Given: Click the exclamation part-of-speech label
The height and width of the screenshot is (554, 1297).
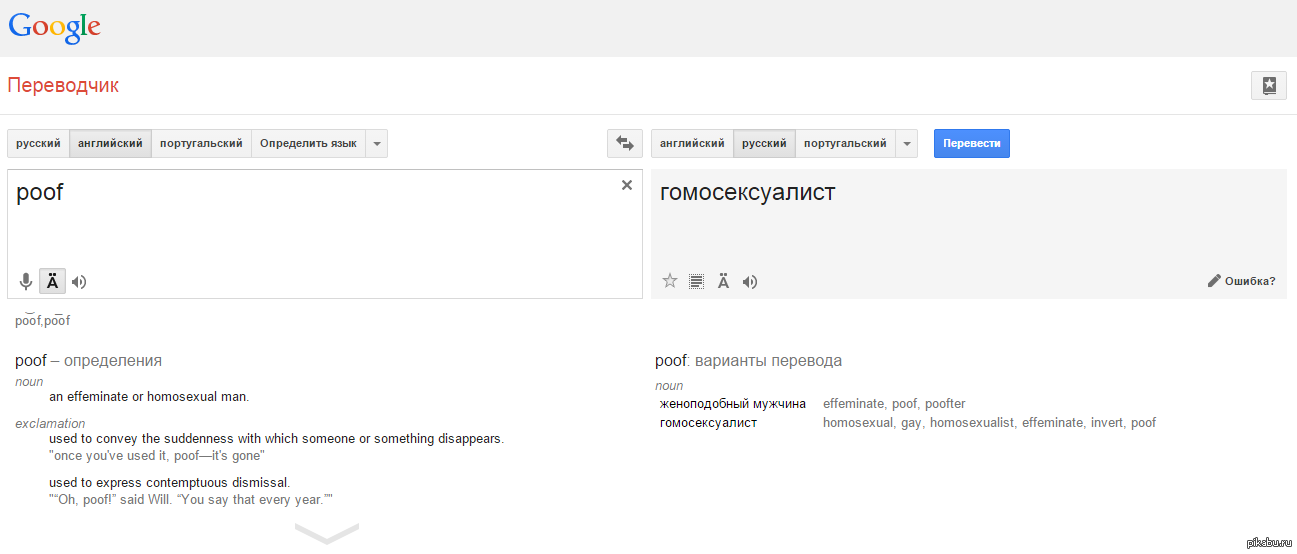Looking at the screenshot, I should (x=50, y=424).
